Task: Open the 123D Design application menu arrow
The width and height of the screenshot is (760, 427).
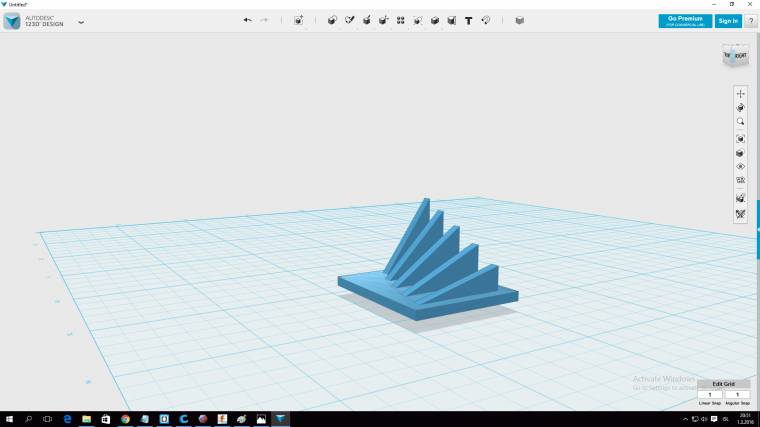Action: (x=81, y=22)
